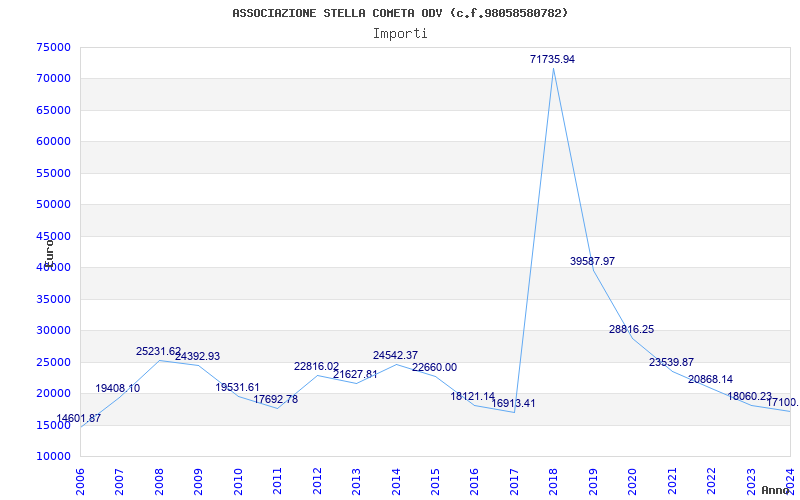Image resolution: width=800 pixels, height=500 pixels.
Task: Select the x-axis year 2023
Action: pyautogui.click(x=750, y=481)
